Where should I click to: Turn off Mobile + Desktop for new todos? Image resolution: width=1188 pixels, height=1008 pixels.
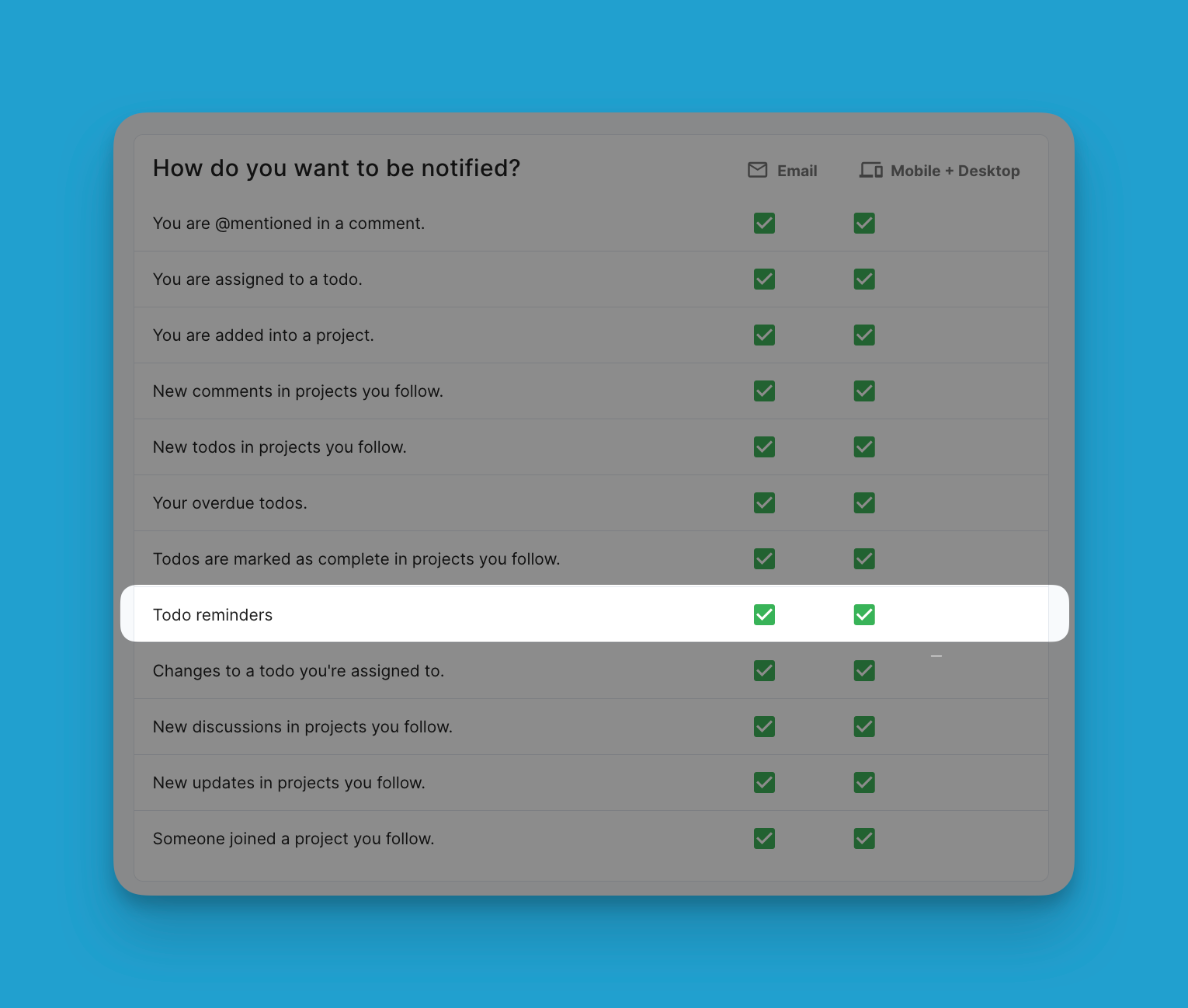tap(864, 447)
